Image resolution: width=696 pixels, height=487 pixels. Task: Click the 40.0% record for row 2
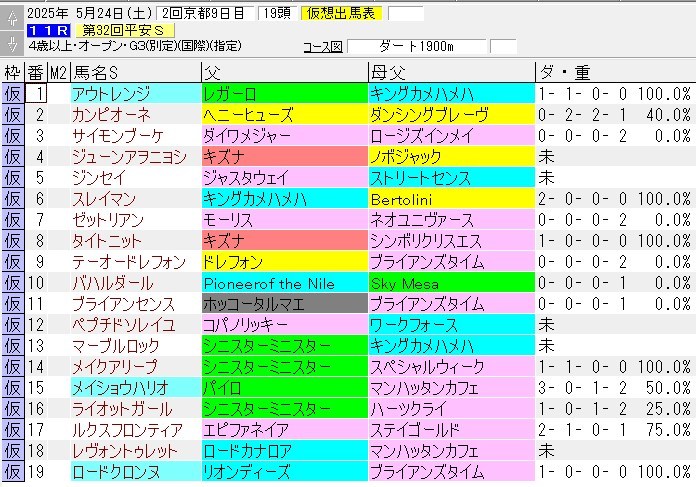668,115
